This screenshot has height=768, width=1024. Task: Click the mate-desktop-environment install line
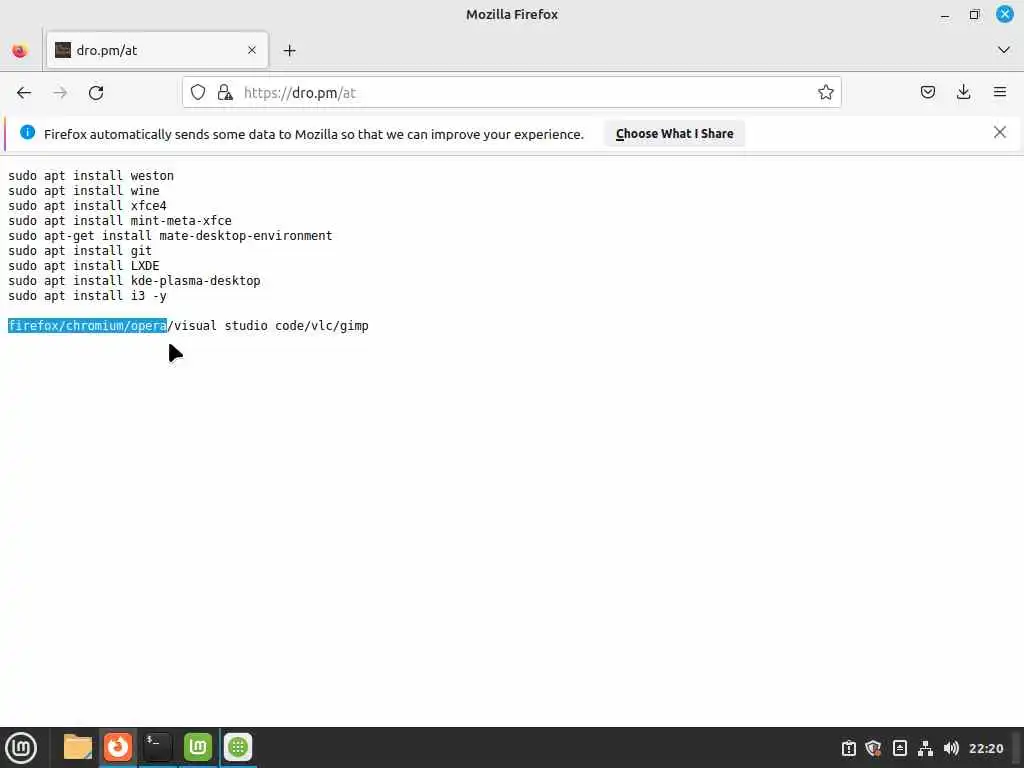coord(170,236)
